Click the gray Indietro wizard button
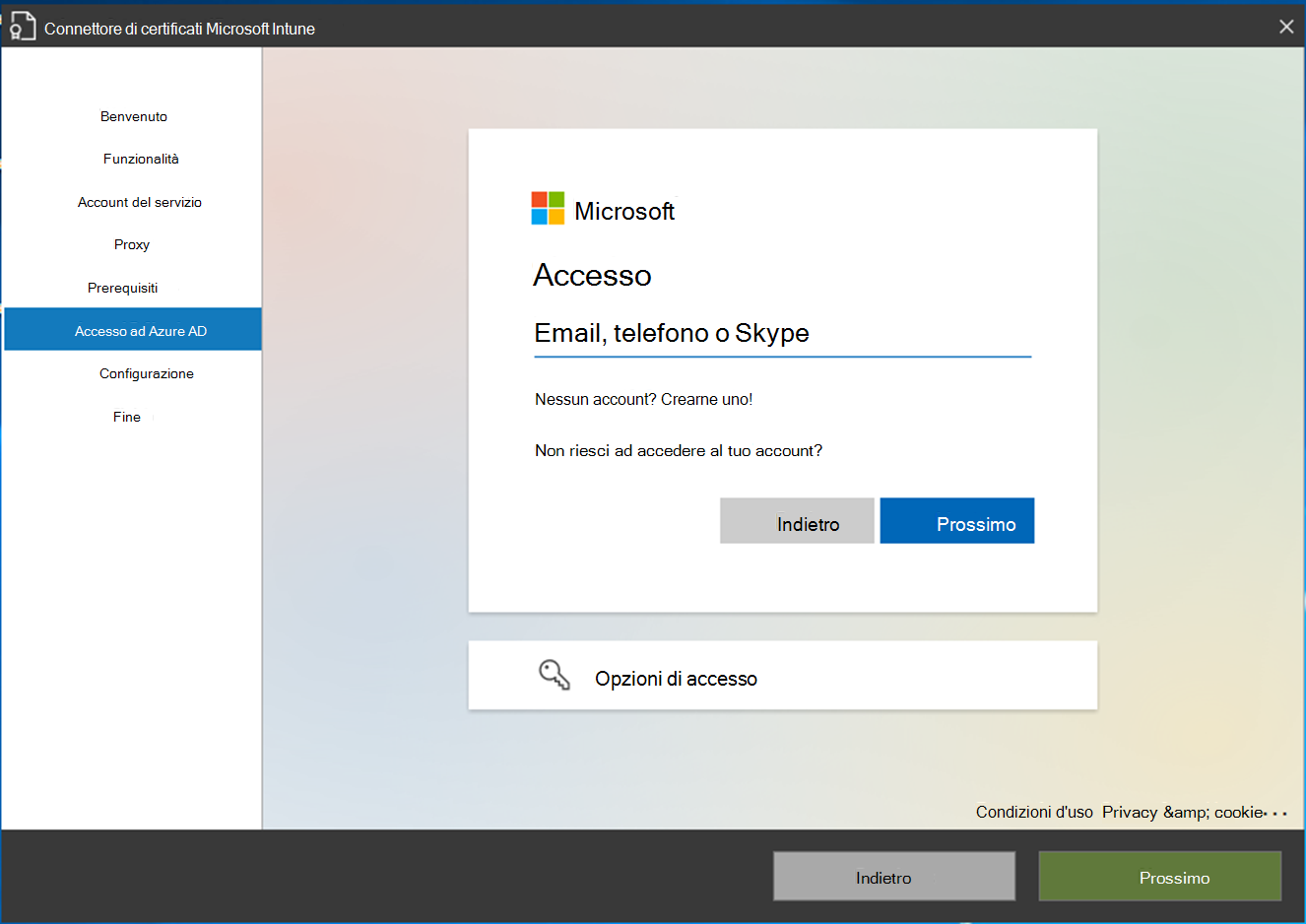The width and height of the screenshot is (1306, 924). [894, 877]
